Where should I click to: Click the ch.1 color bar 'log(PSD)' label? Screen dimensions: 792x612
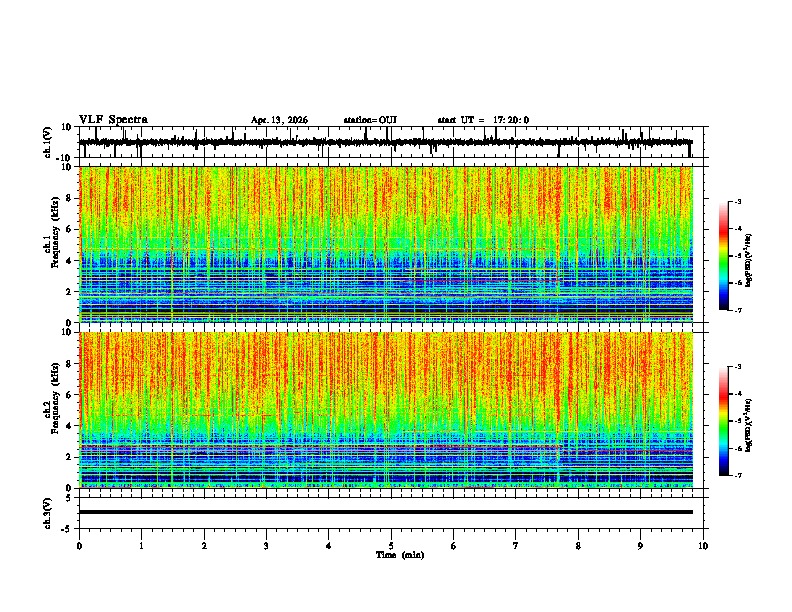pyautogui.click(x=748, y=260)
